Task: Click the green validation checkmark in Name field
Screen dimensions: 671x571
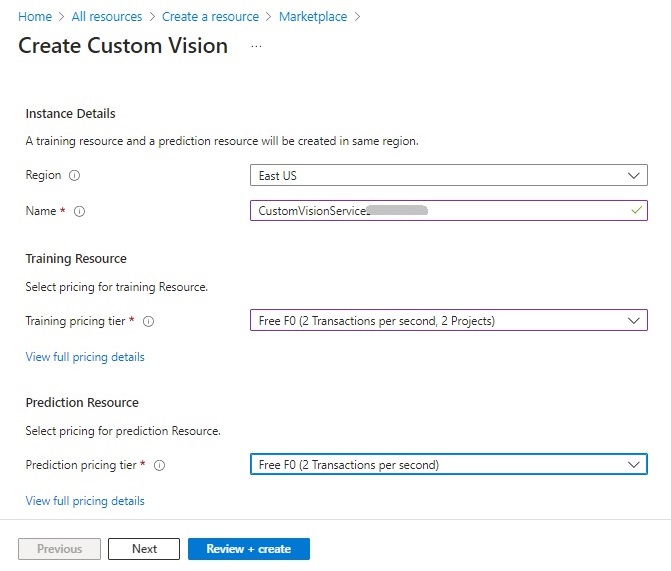Action: pyautogui.click(x=634, y=210)
